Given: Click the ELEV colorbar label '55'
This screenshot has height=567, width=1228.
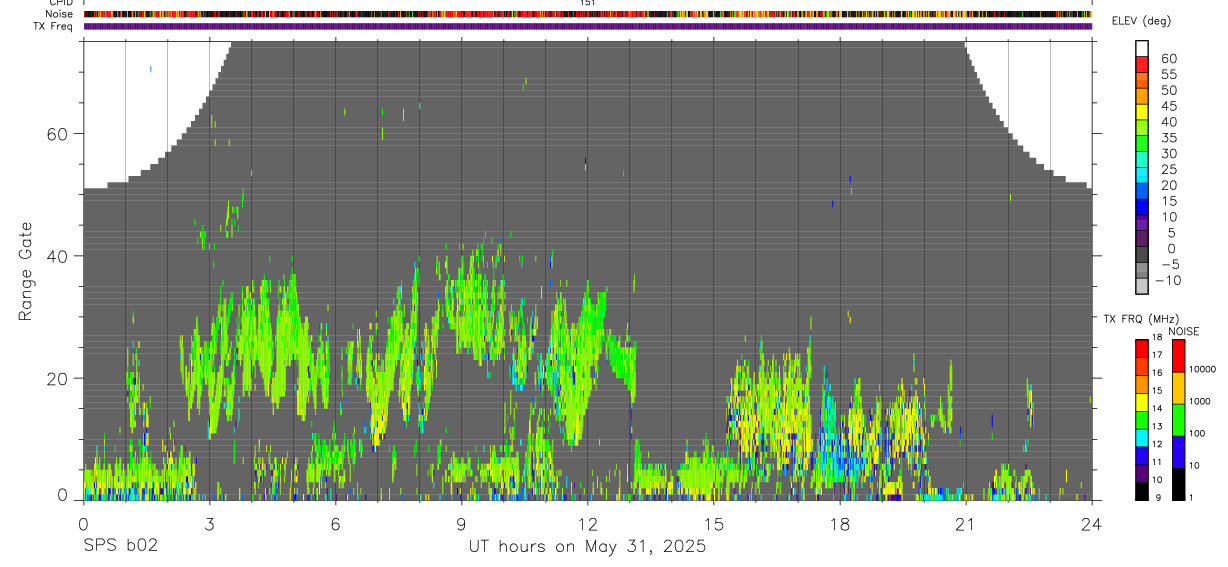Looking at the screenshot, I should coord(1168,75).
